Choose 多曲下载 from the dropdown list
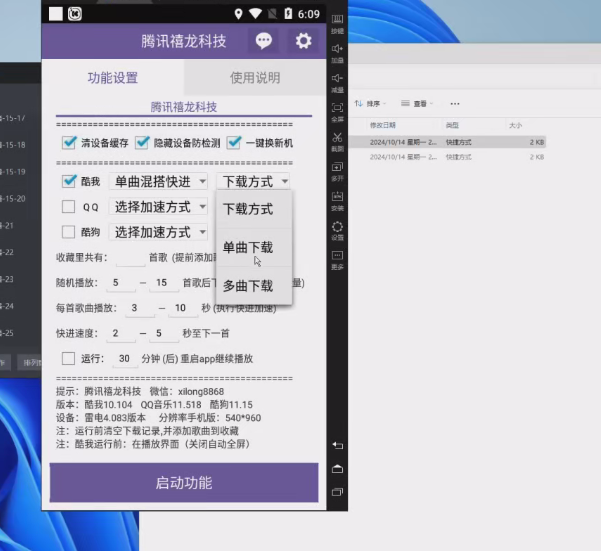The width and height of the screenshot is (601, 551). pyautogui.click(x=254, y=286)
